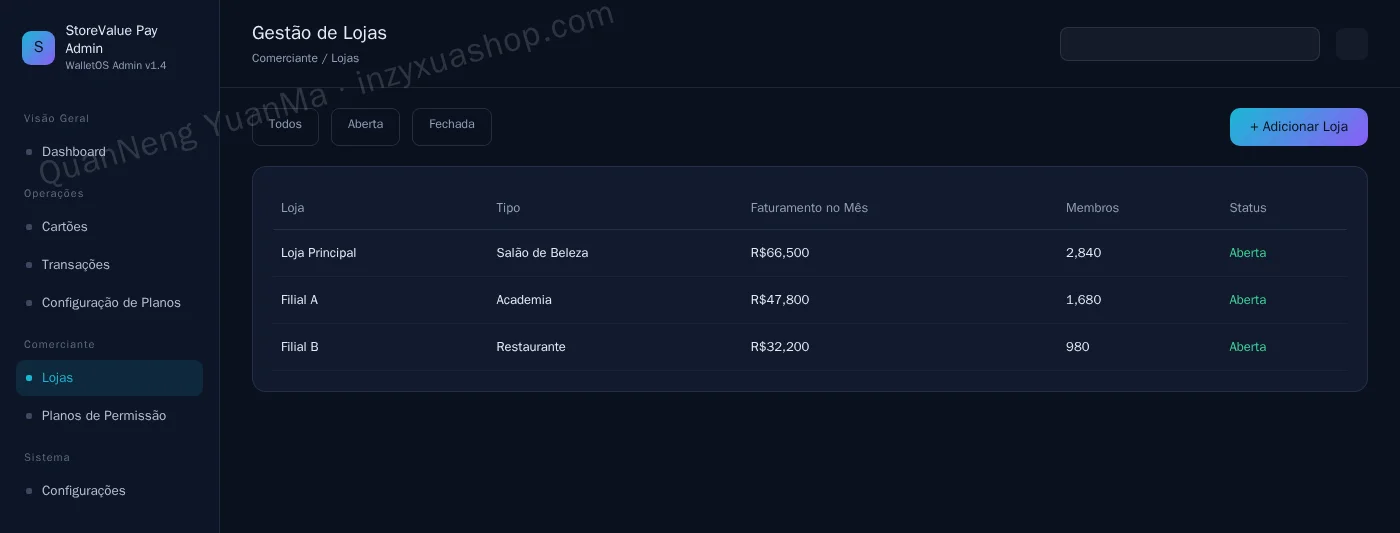
Task: Click the square button beside search field
Action: tap(1352, 44)
